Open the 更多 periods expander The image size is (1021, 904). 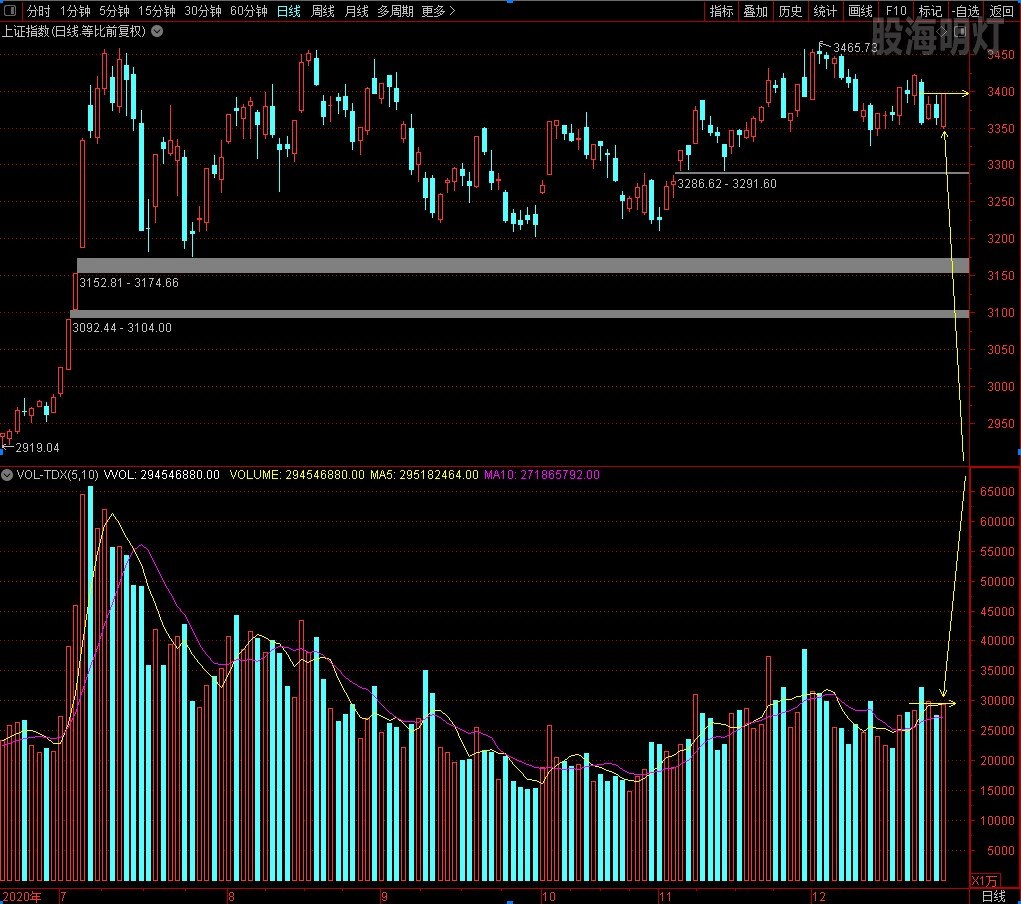point(438,11)
